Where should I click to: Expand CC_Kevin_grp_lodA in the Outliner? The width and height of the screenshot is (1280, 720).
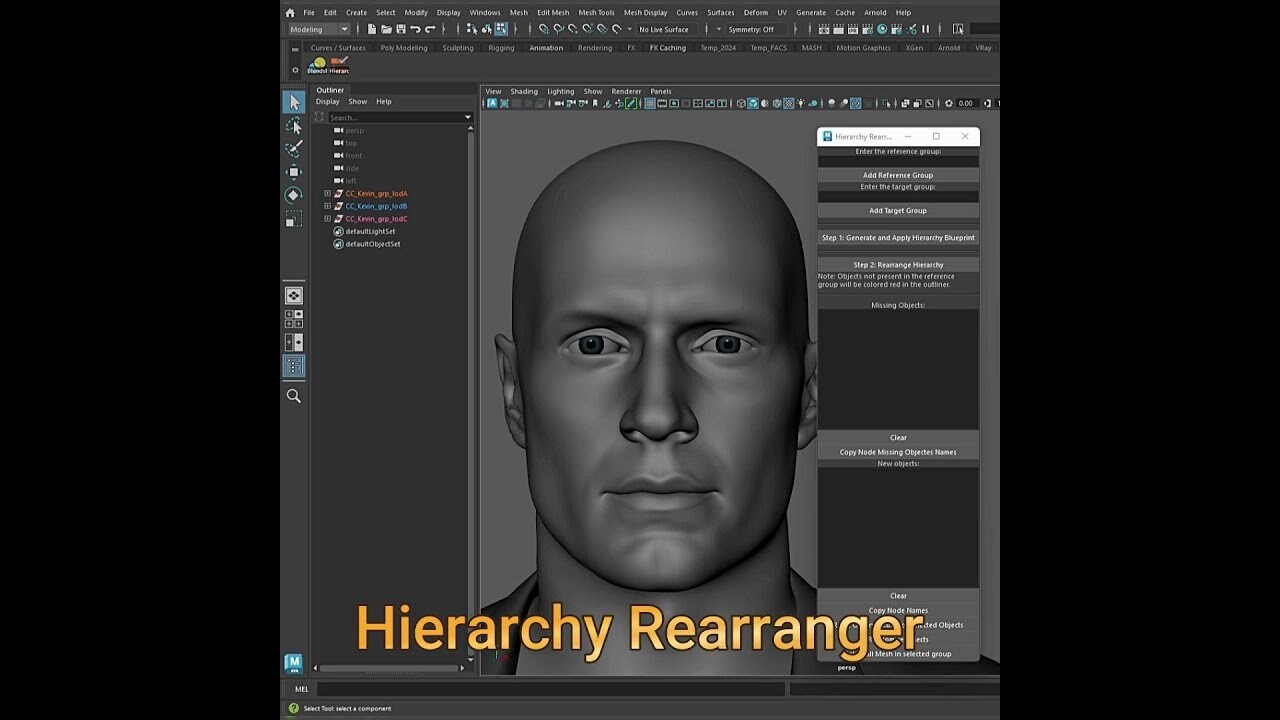tap(327, 193)
